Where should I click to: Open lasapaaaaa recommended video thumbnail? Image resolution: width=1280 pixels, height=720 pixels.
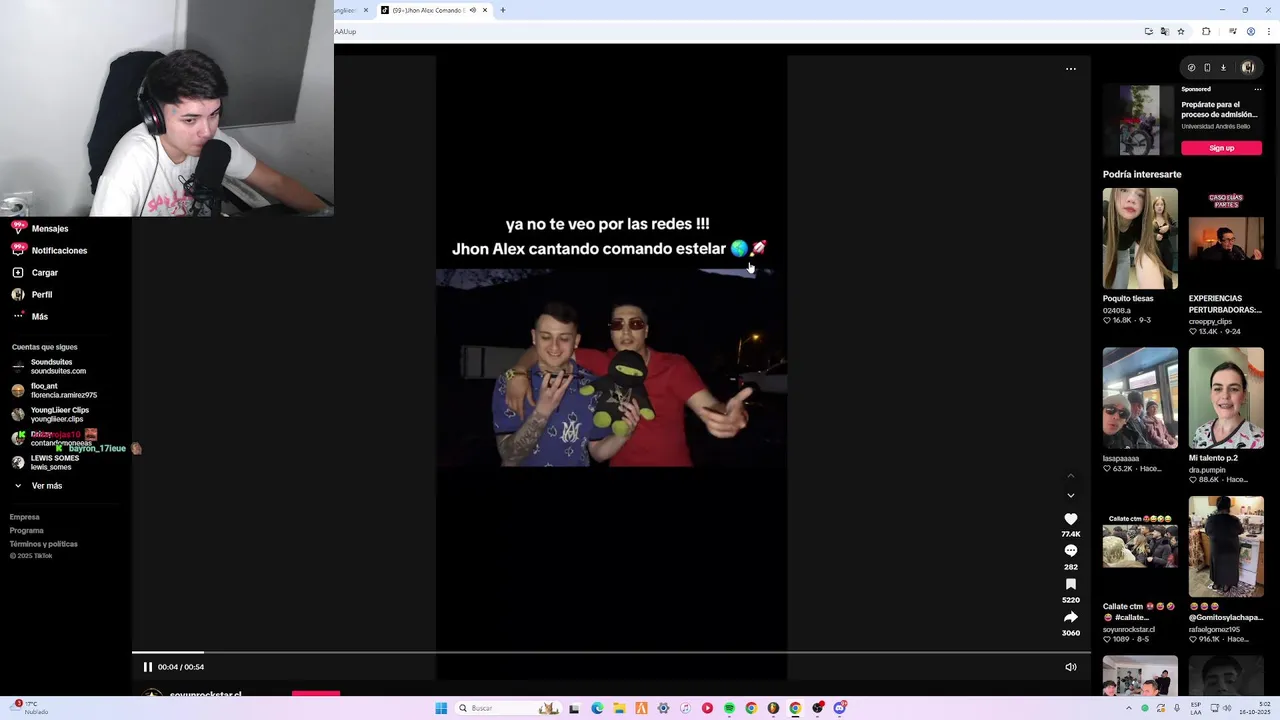point(1140,398)
